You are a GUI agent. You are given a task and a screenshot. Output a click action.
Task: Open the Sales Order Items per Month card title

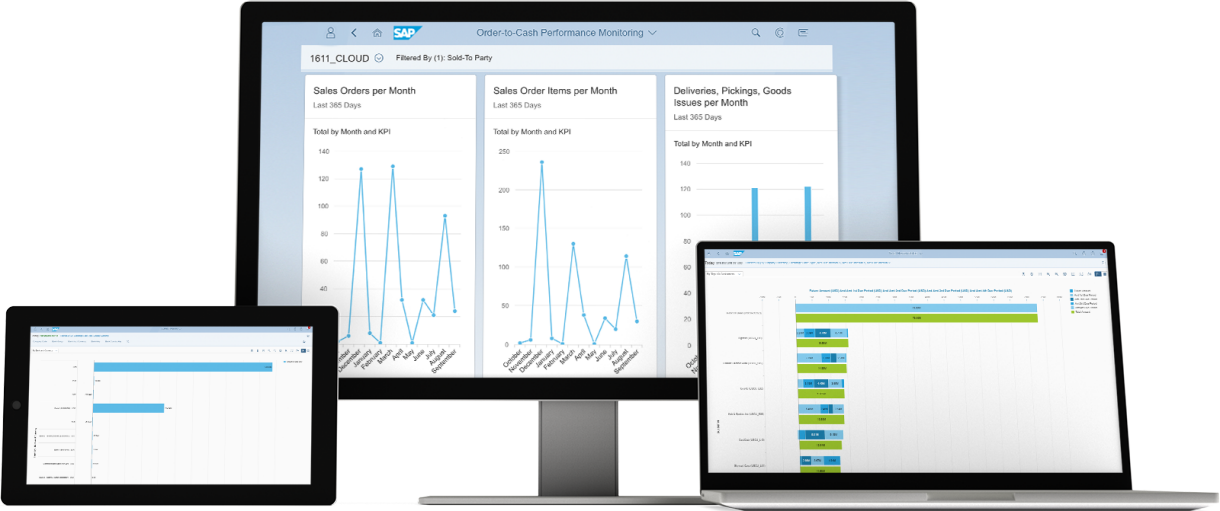(555, 91)
